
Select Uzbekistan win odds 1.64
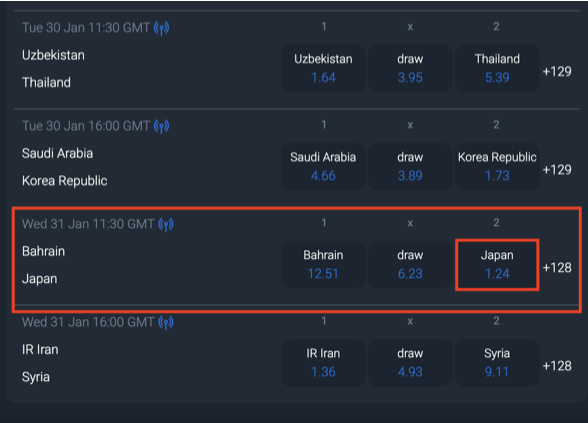[x=323, y=69]
